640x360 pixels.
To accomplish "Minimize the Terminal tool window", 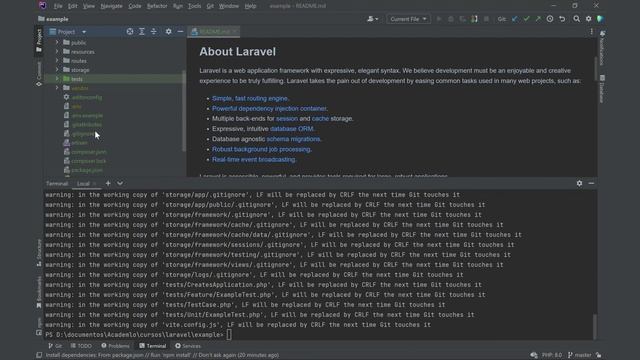I will coord(591,183).
